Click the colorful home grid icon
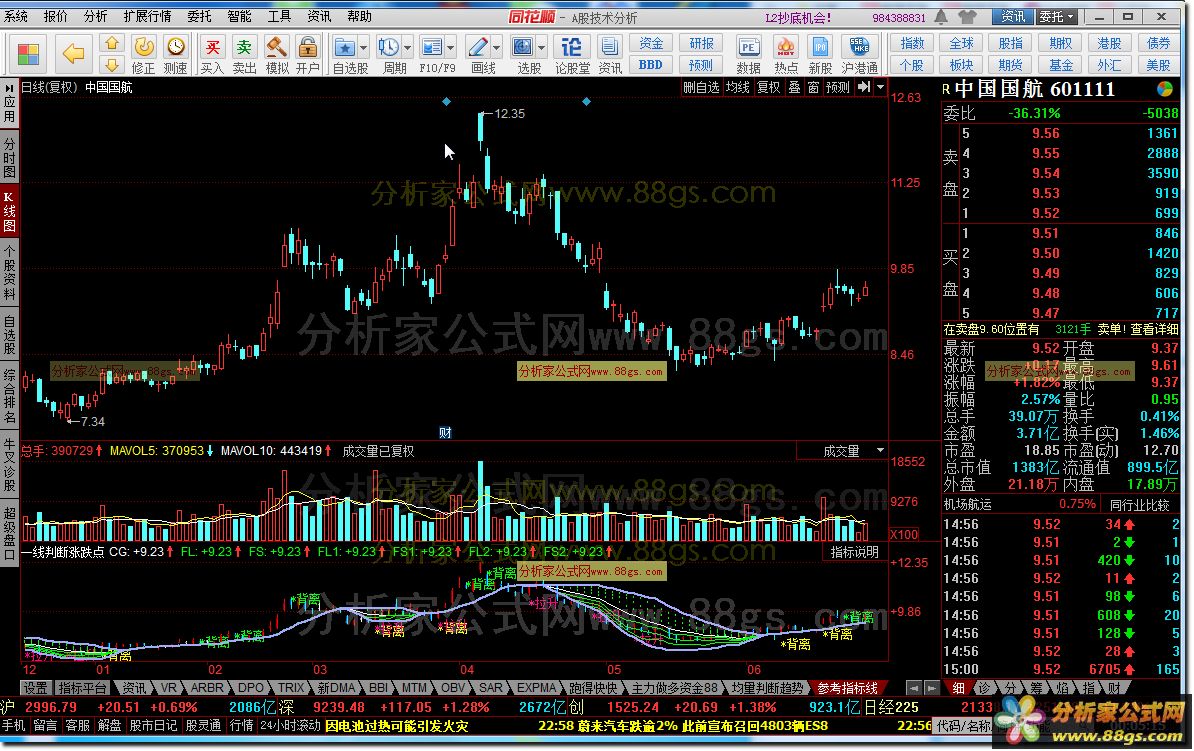Screen dimensions: 1194x751 point(28,54)
